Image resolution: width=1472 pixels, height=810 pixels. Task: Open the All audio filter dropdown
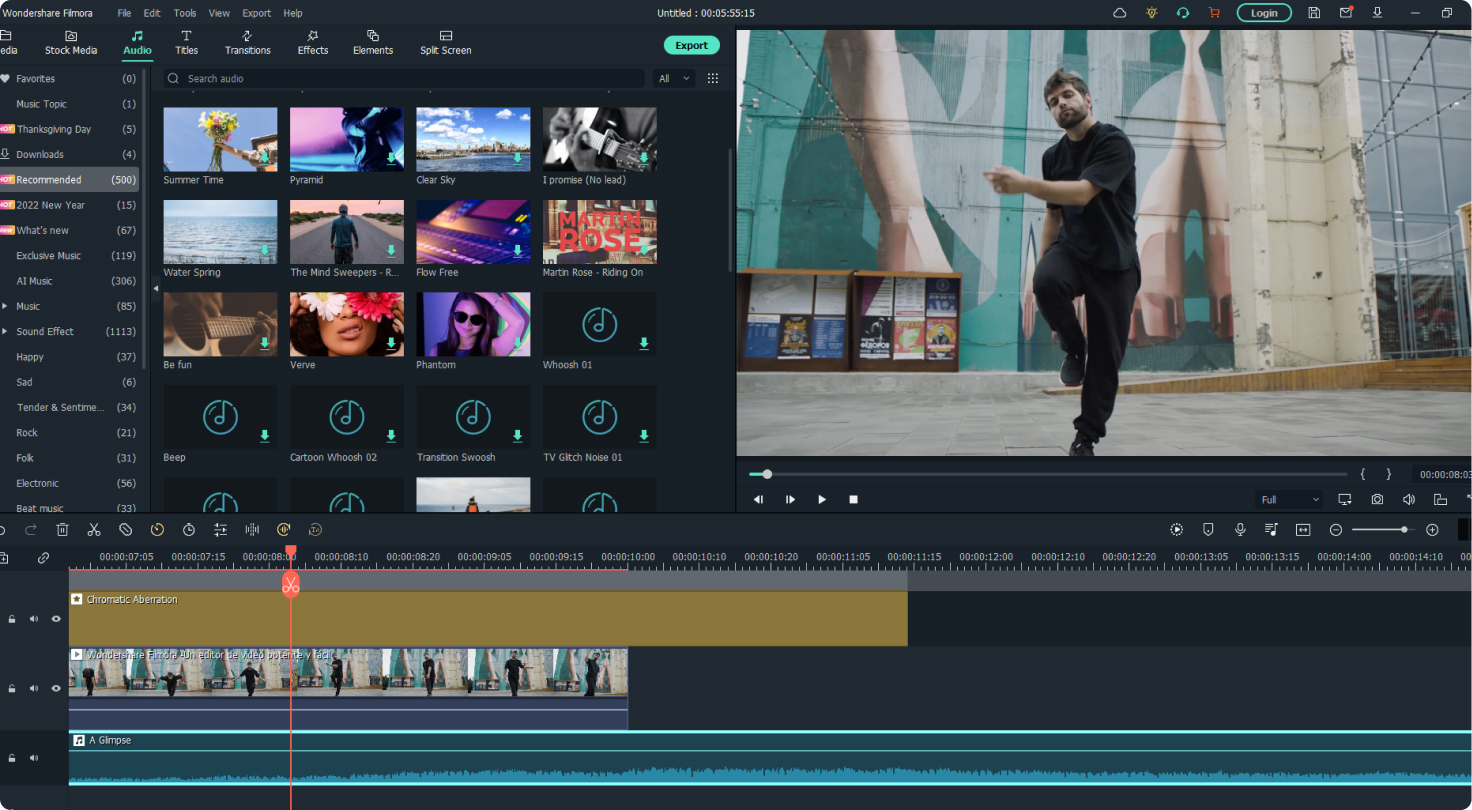point(674,78)
